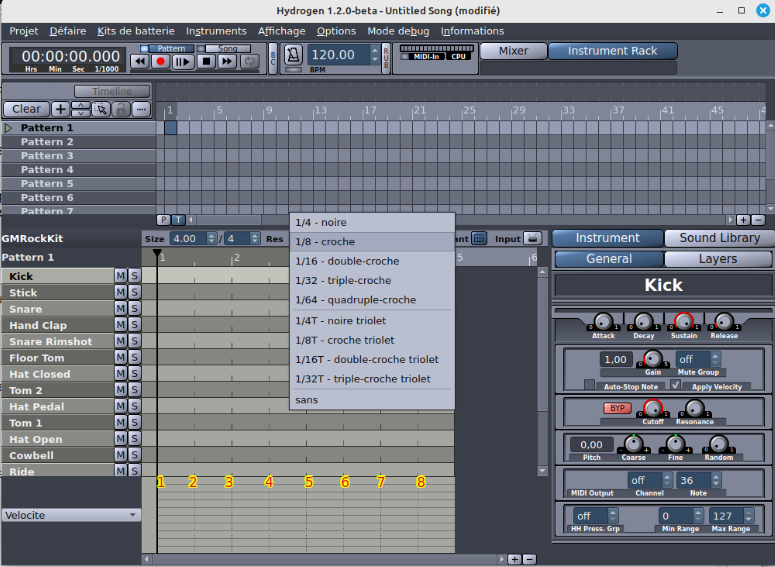Solo the Kick instrument
The image size is (775, 567).
pyautogui.click(x=134, y=276)
